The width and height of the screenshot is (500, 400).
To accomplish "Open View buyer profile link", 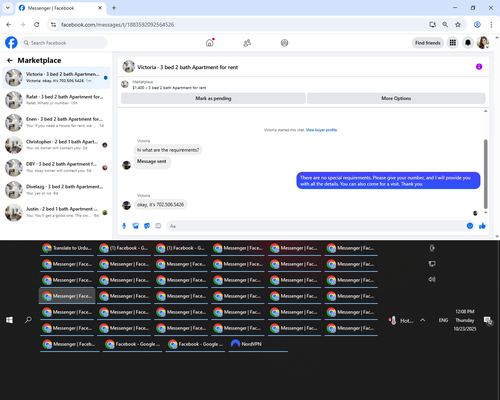I will click(x=321, y=130).
